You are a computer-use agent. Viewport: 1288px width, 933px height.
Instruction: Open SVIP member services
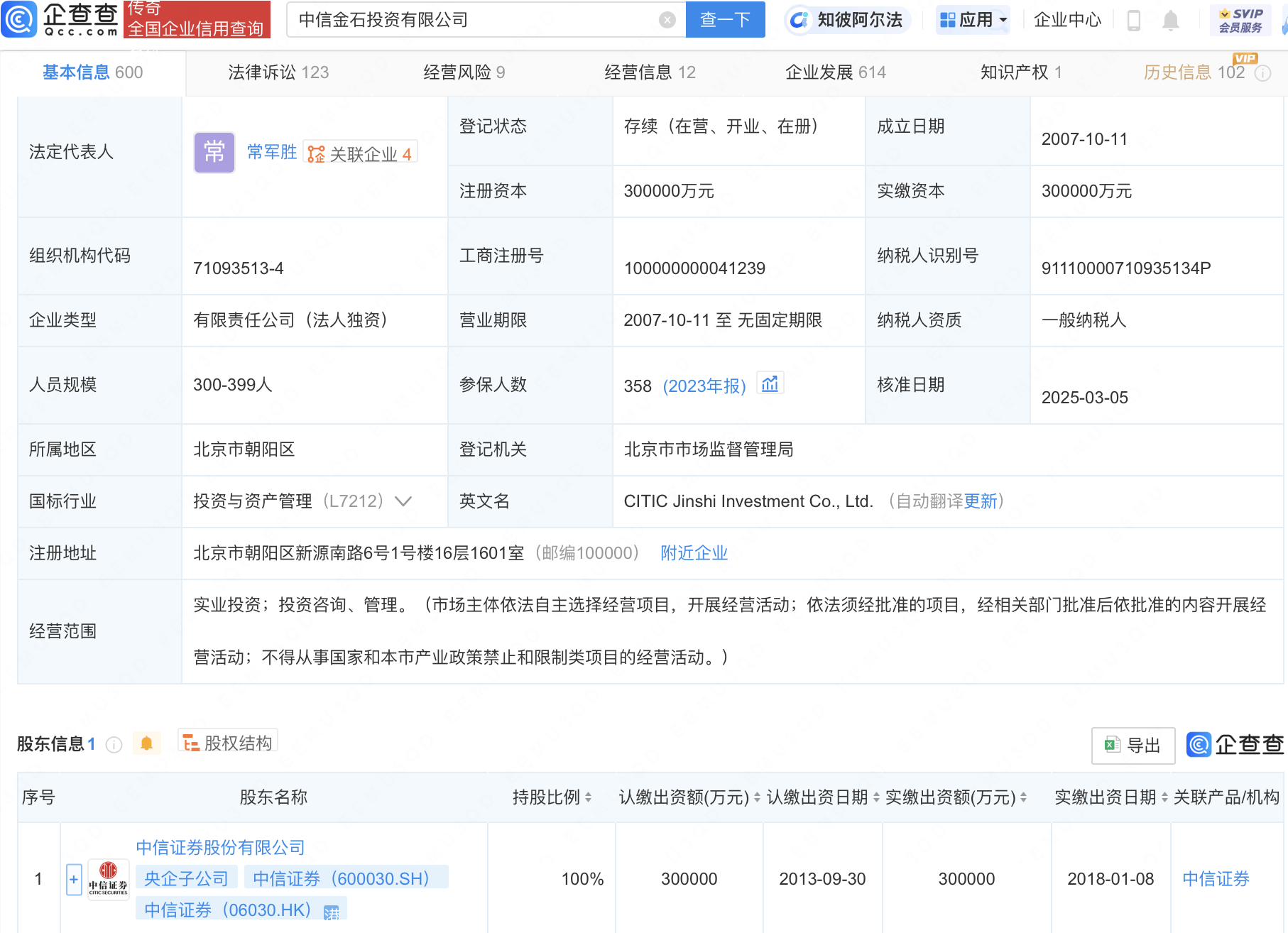click(1240, 20)
